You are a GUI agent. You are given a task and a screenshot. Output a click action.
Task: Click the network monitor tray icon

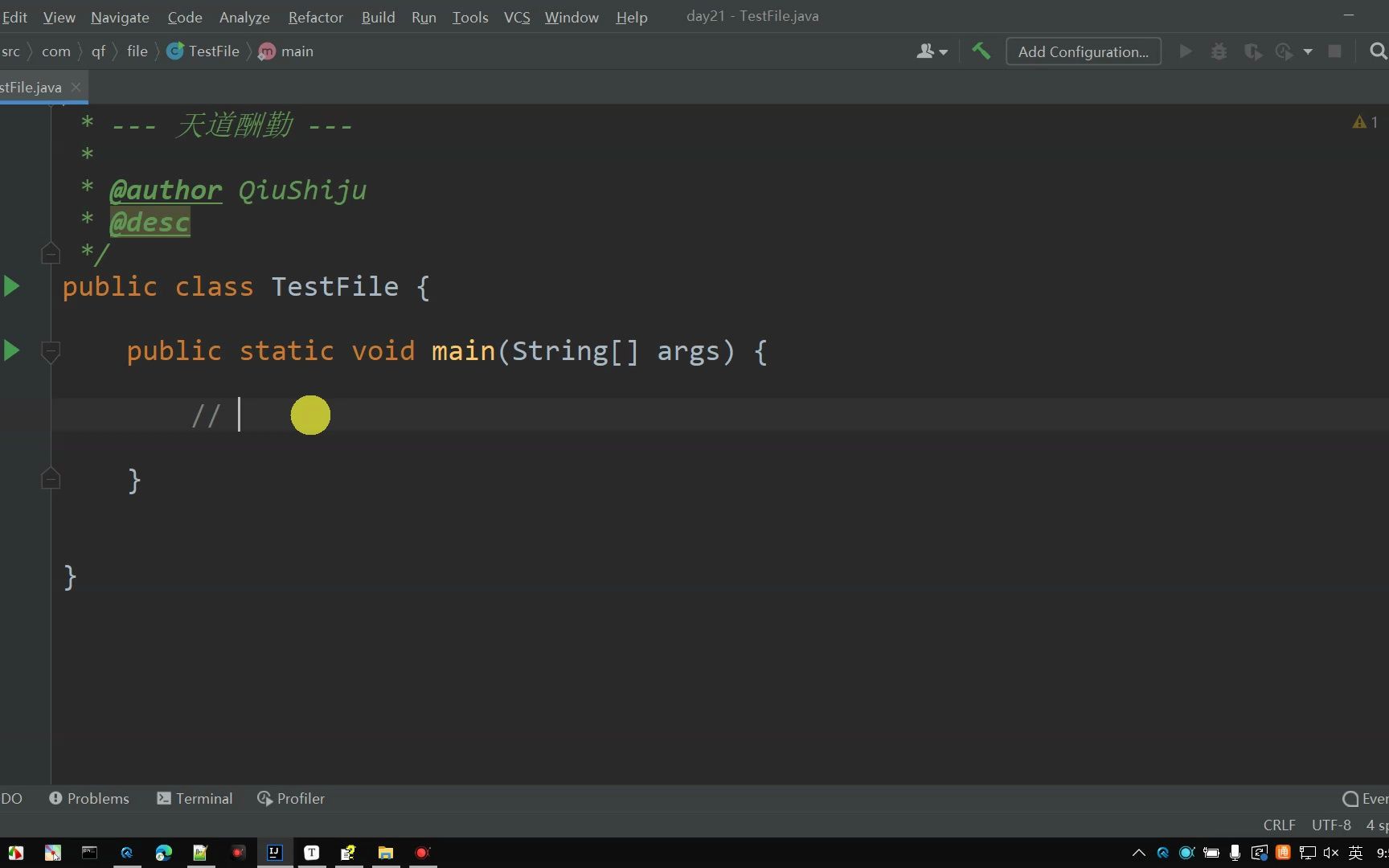click(x=1307, y=853)
